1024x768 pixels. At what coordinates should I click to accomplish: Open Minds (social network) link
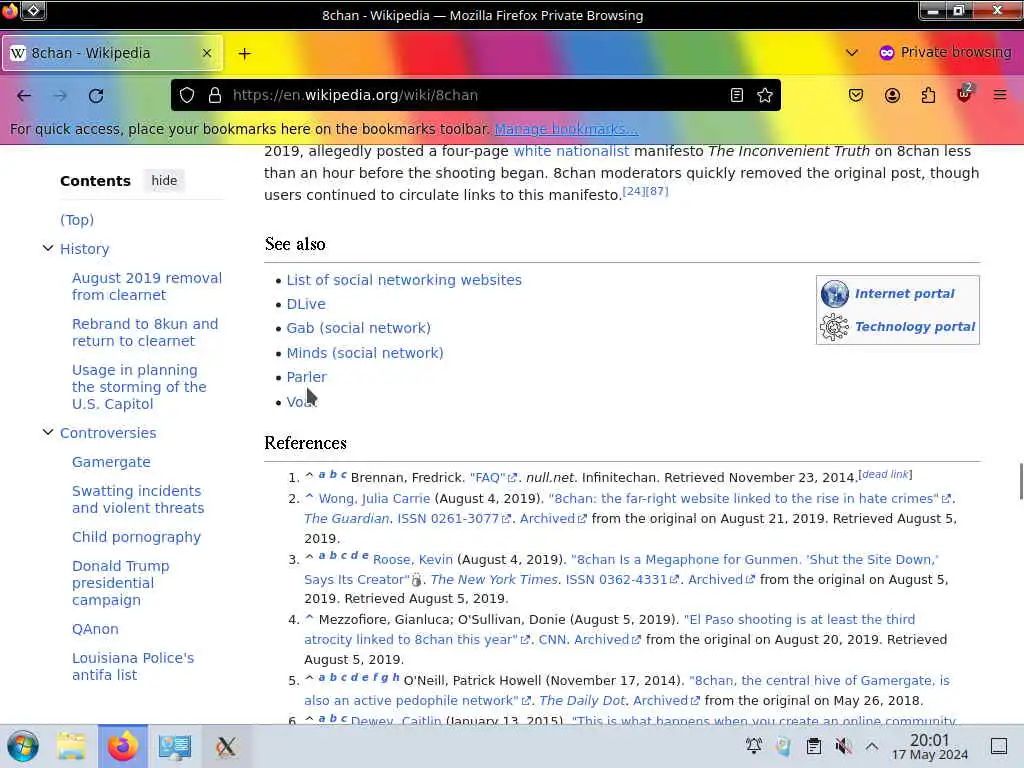pos(365,353)
